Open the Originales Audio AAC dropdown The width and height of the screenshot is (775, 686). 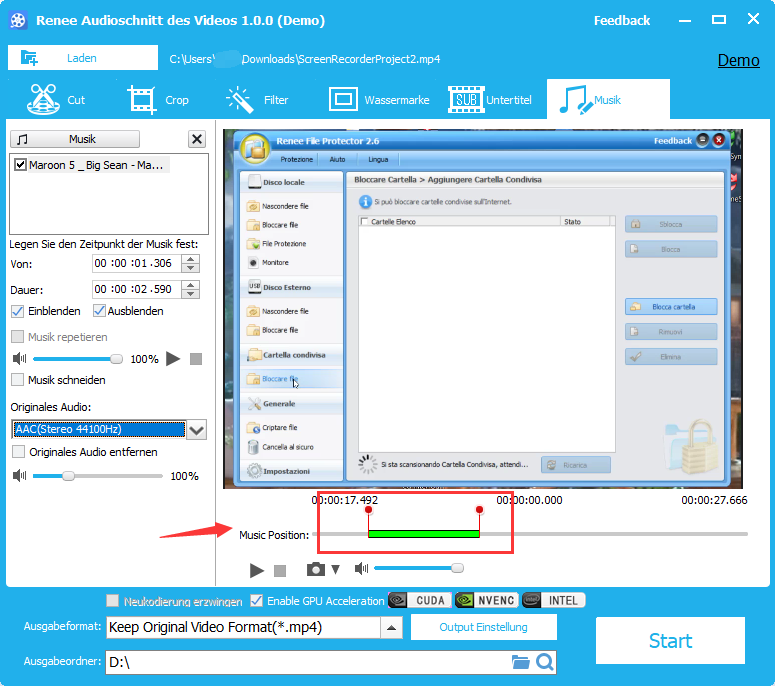point(197,429)
